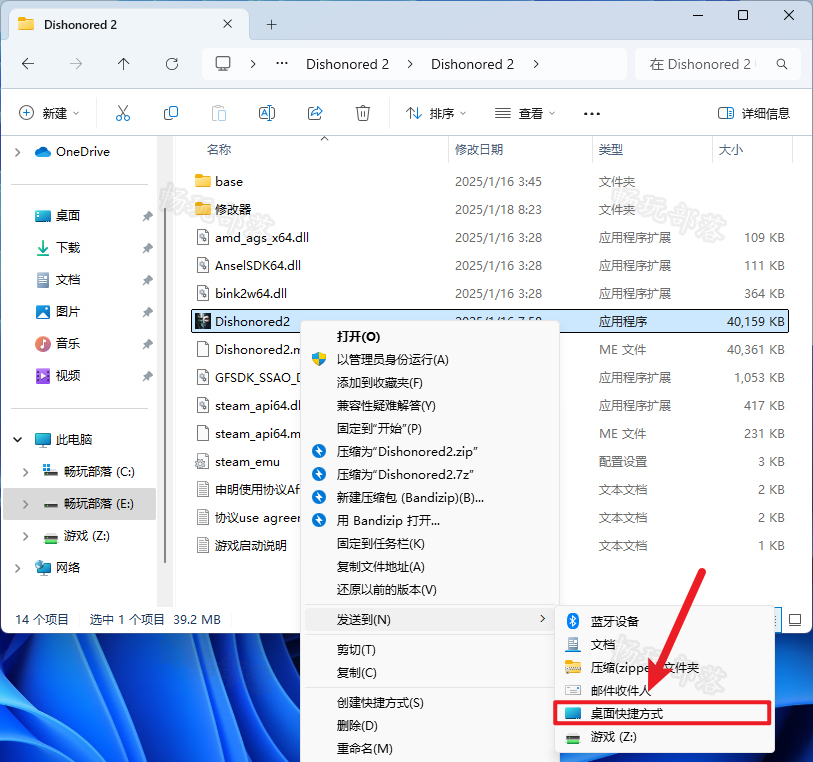
Task: Click the address bar ellipsis for hidden path
Action: [x=282, y=64]
